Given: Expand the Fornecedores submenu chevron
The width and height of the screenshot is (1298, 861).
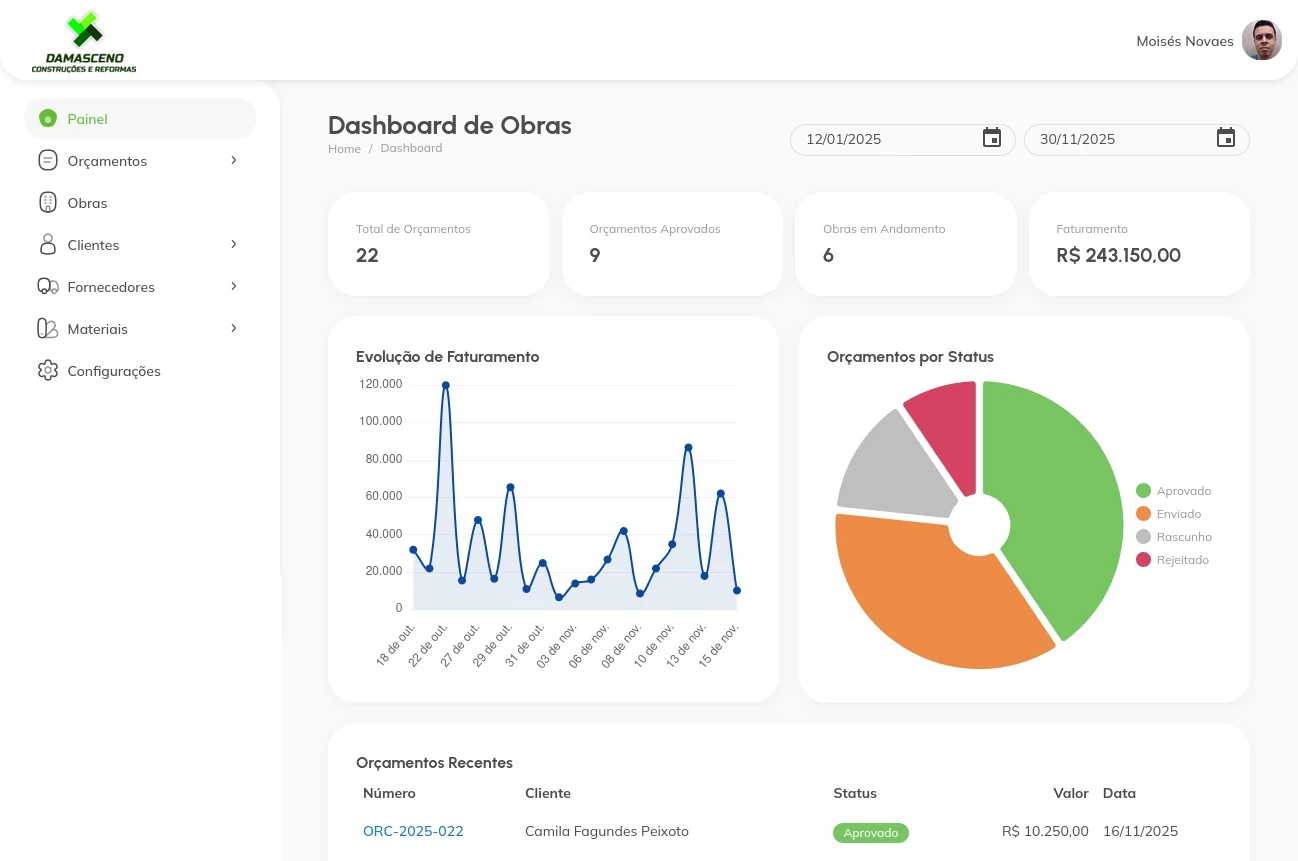Looking at the screenshot, I should point(234,286).
